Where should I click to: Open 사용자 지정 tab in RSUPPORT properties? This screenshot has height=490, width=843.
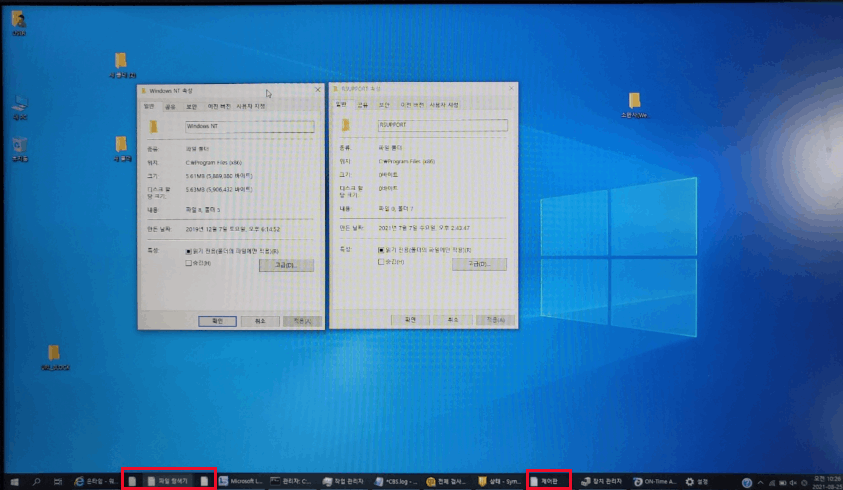(444, 105)
